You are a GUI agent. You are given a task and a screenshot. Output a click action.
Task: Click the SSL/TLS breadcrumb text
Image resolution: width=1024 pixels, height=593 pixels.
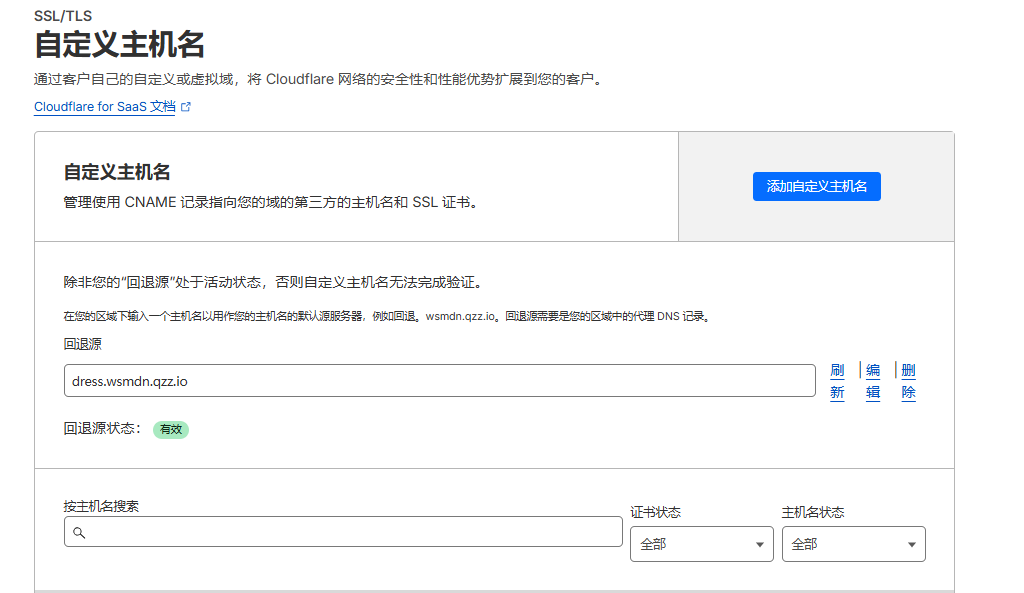pyautogui.click(x=62, y=15)
